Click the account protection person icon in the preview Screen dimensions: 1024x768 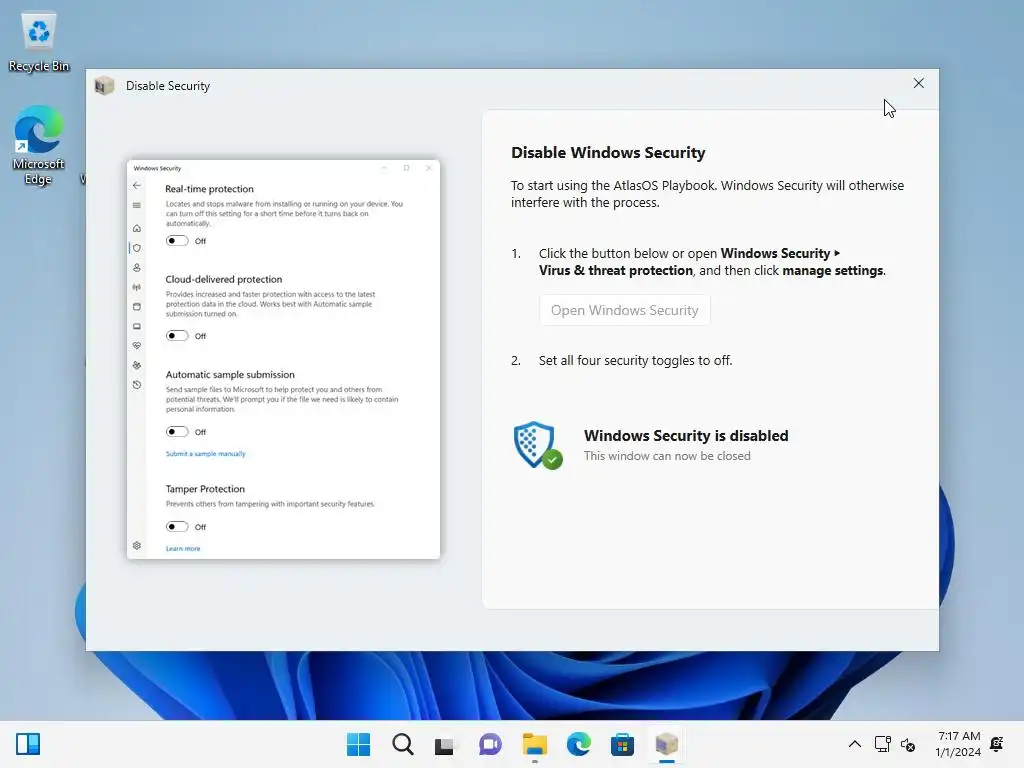136,267
